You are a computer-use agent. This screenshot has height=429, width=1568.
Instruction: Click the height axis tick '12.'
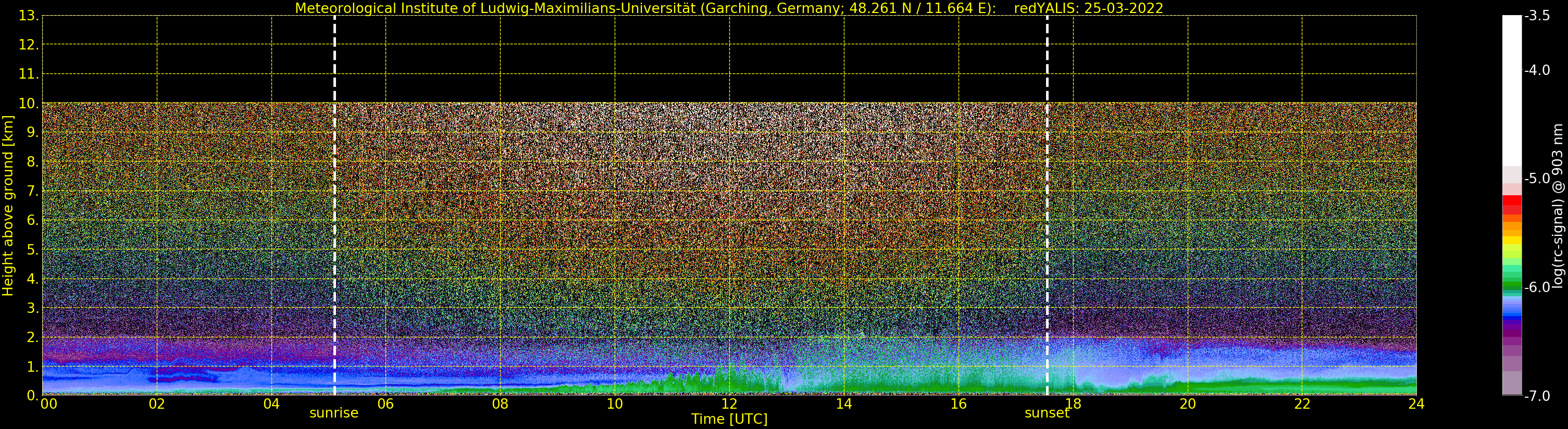(x=29, y=45)
